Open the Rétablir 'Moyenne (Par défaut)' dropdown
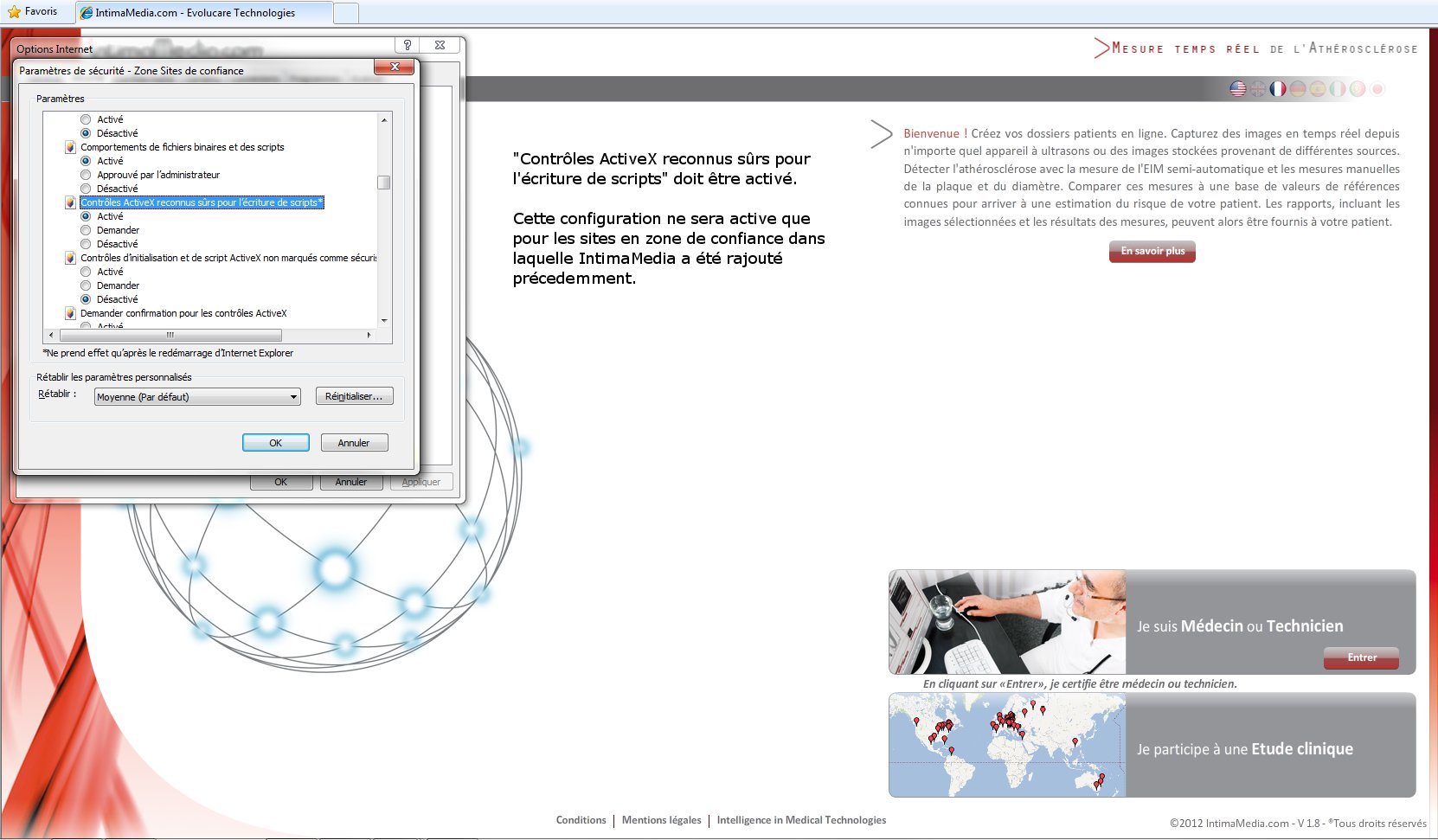 click(197, 397)
